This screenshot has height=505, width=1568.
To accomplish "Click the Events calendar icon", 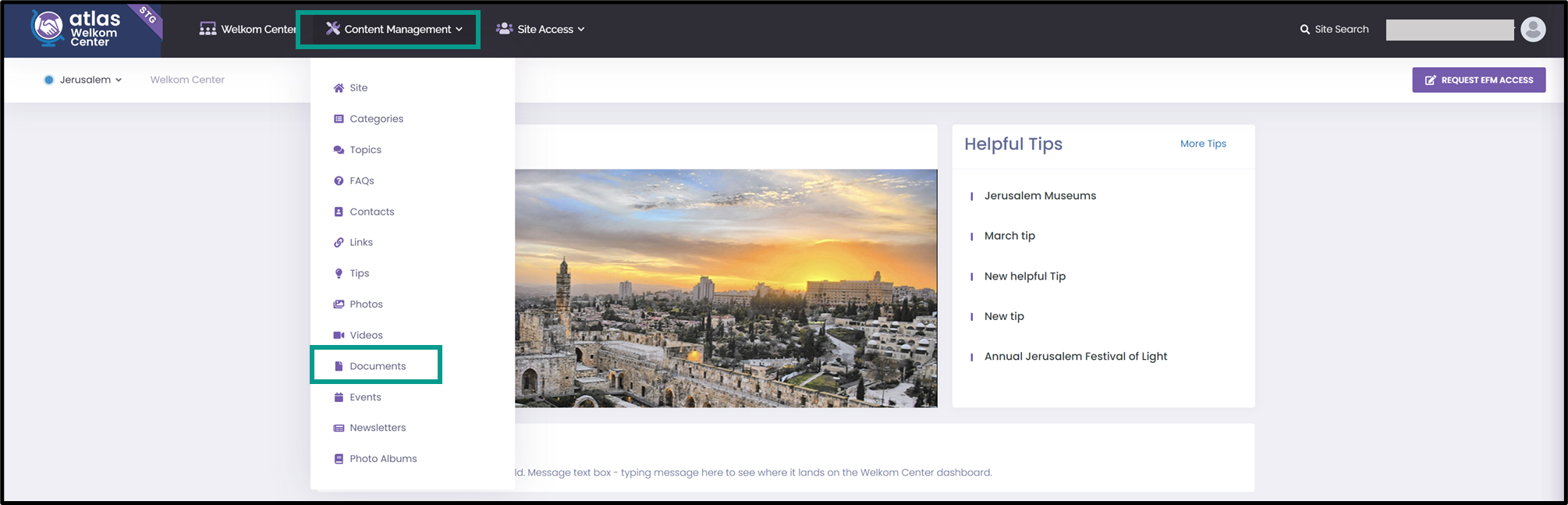I will (x=339, y=397).
